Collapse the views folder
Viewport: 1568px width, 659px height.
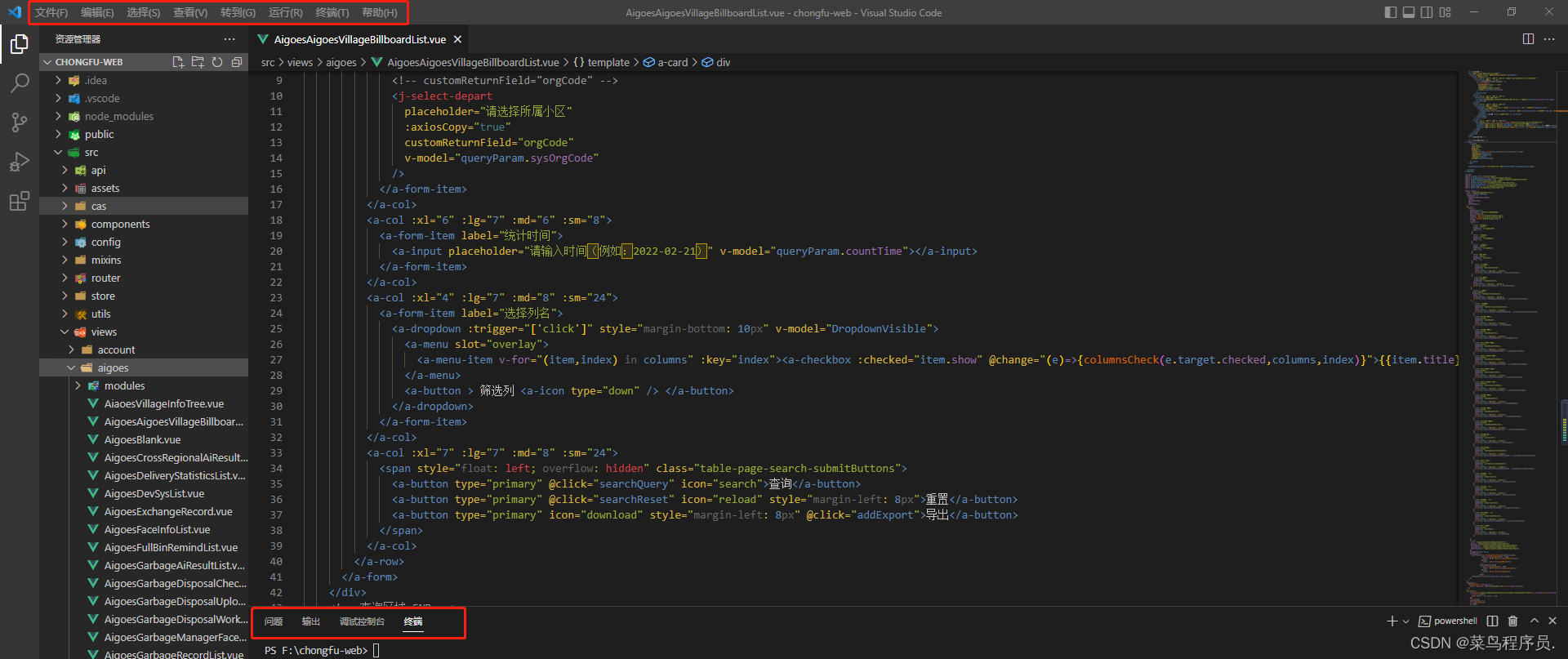(144, 332)
